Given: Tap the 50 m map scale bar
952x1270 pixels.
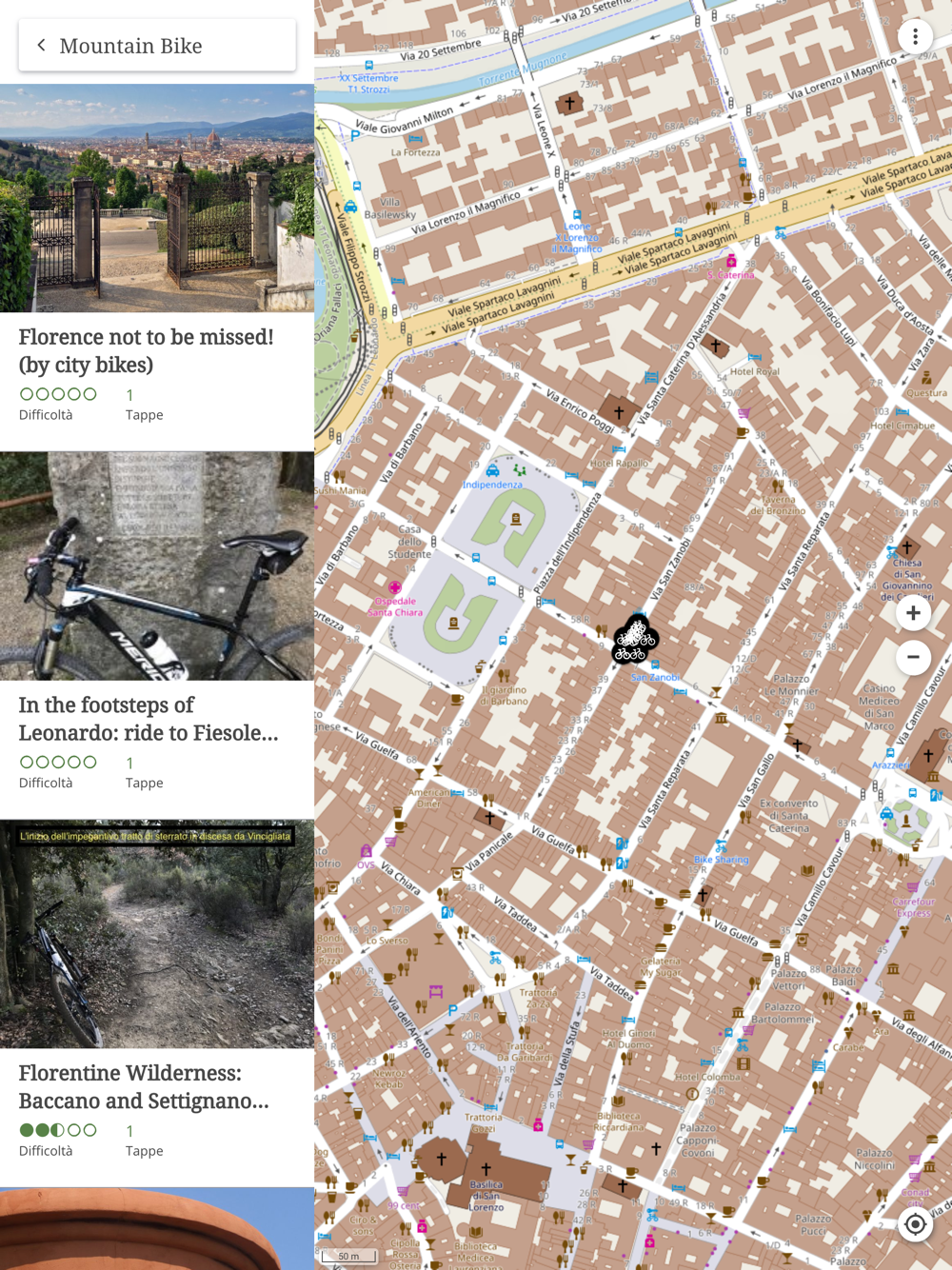Looking at the screenshot, I should (349, 1256).
